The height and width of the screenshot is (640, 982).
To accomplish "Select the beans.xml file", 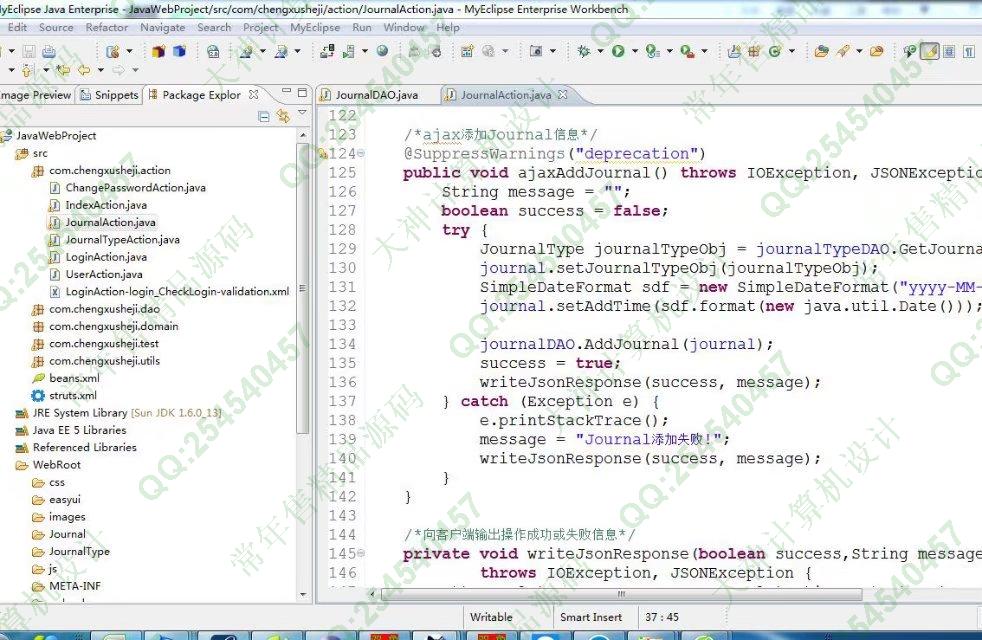I will coord(74,378).
